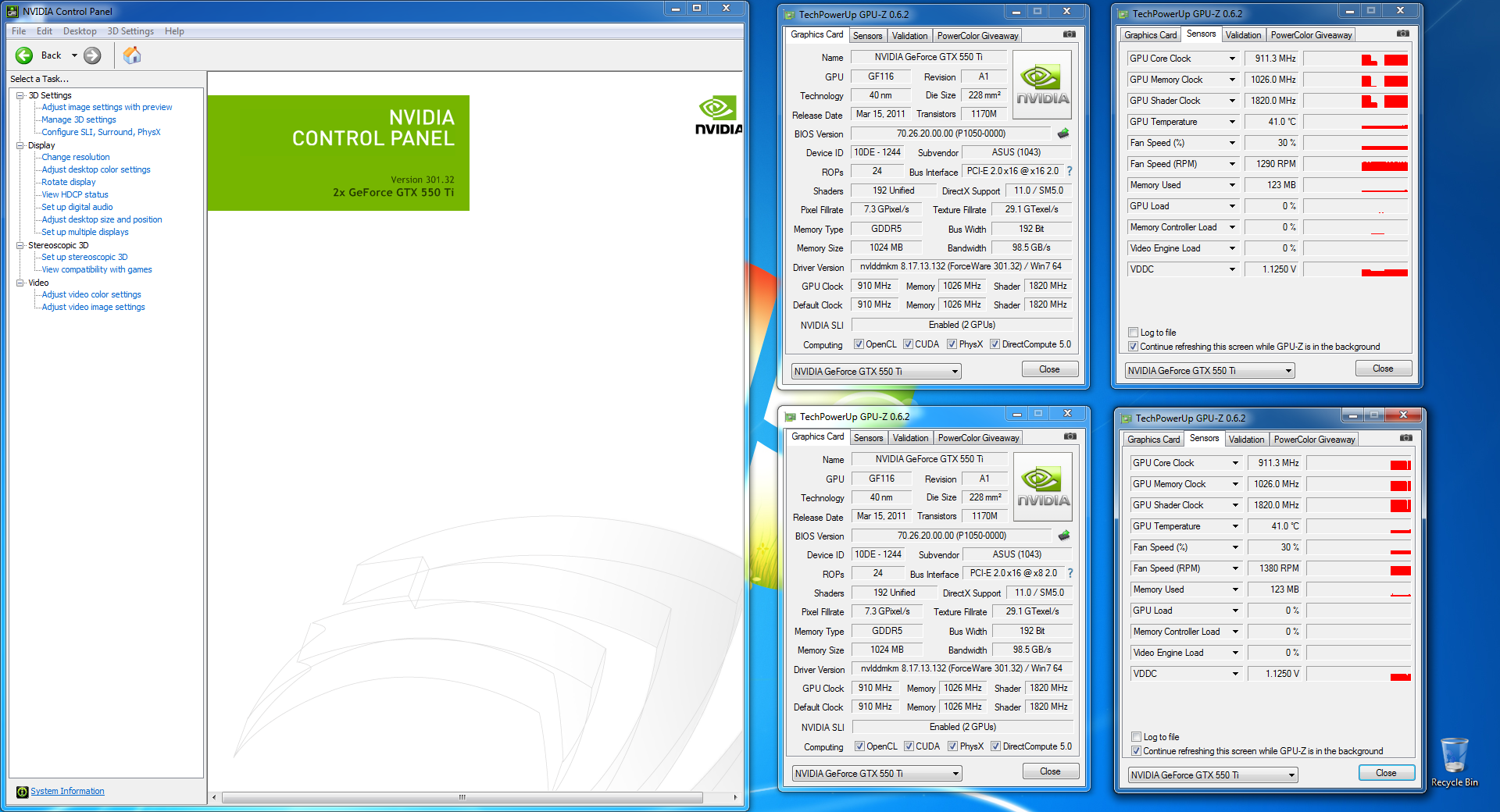The width and height of the screenshot is (1500, 812).
Task: Click the green Back arrow icon
Action: [24, 55]
